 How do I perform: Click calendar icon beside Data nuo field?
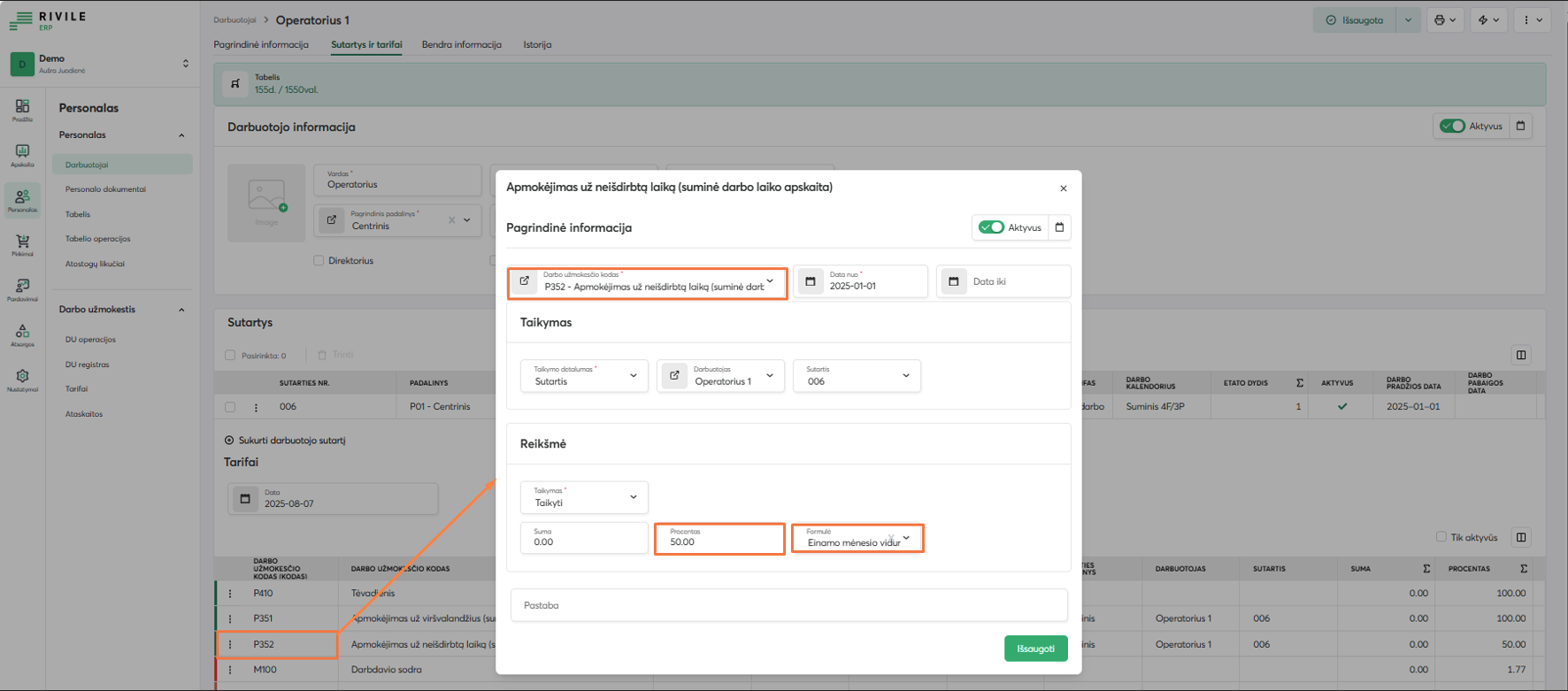tap(811, 281)
